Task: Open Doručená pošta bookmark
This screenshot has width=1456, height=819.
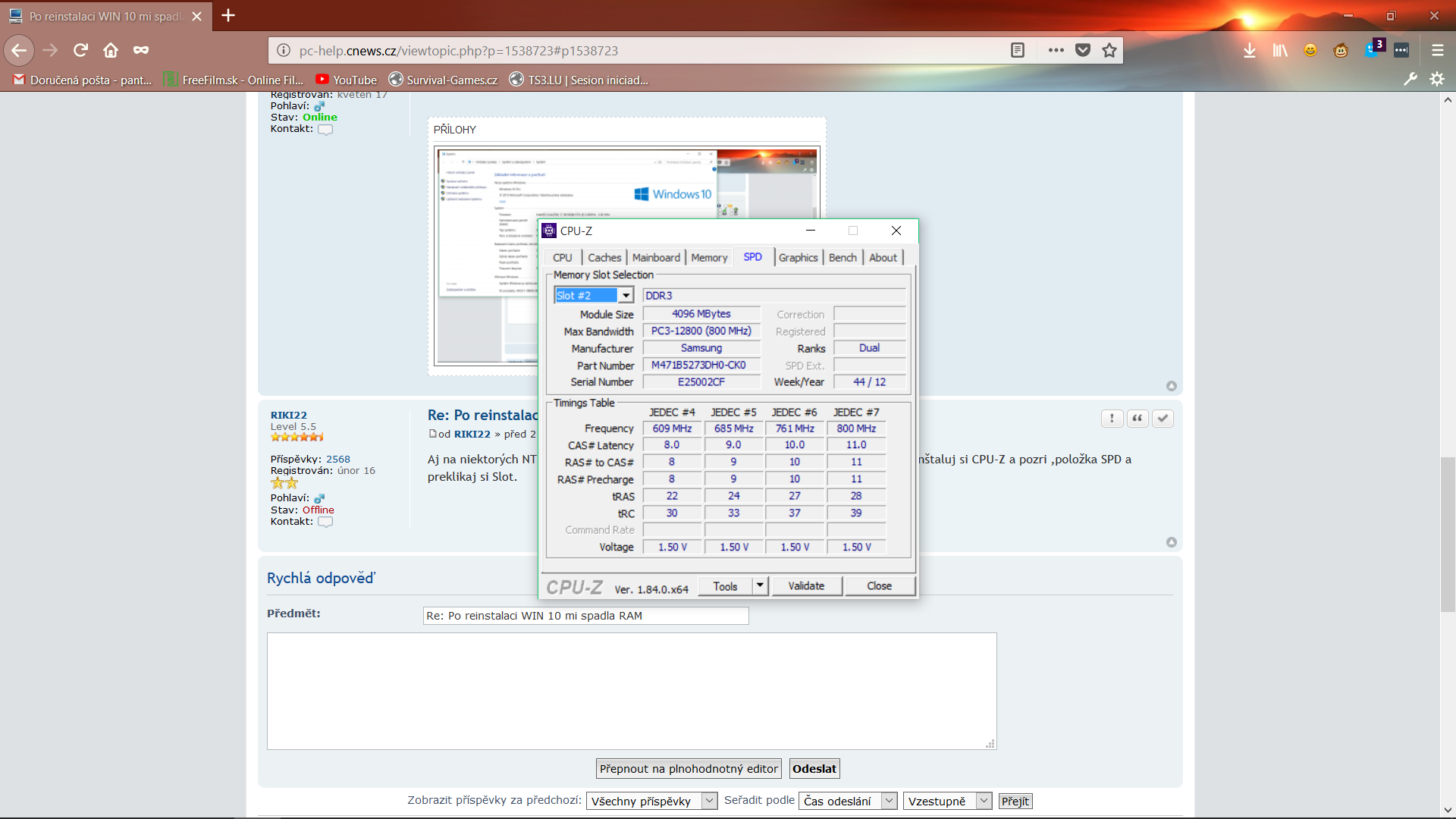Action: 82,80
